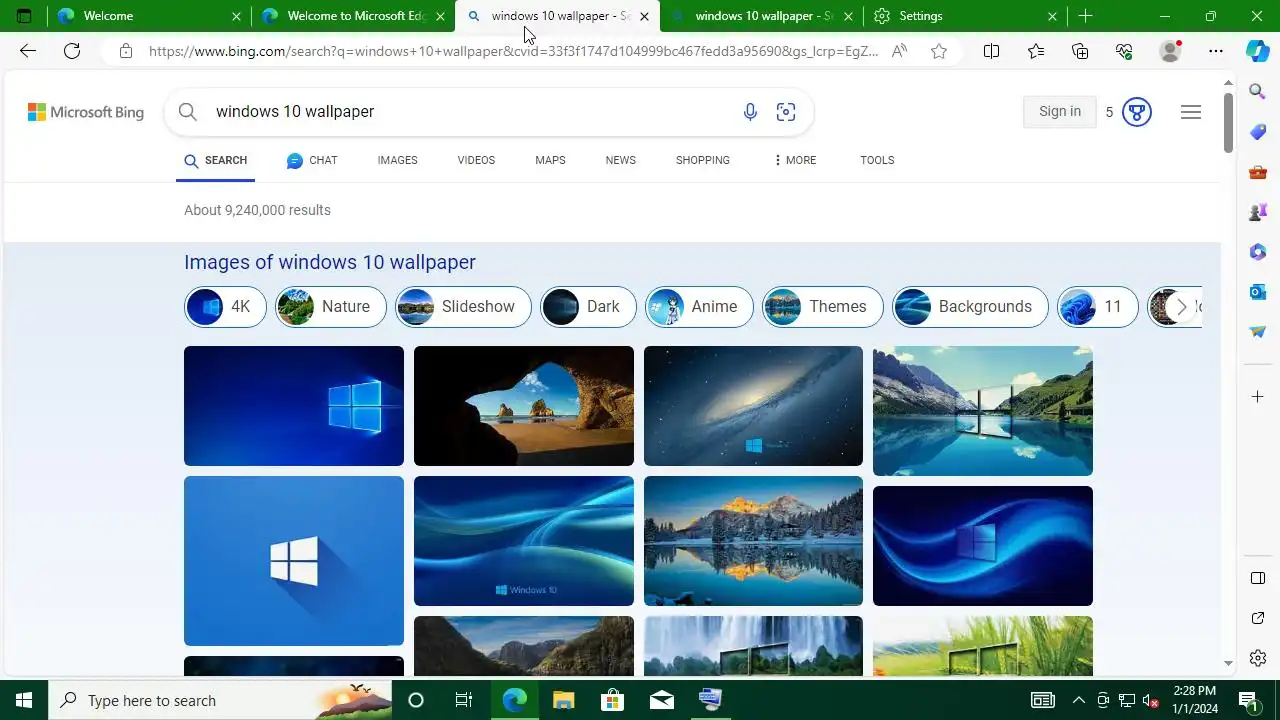This screenshot has width=1280, height=720.
Task: Select the IMAGES search category
Action: (397, 160)
